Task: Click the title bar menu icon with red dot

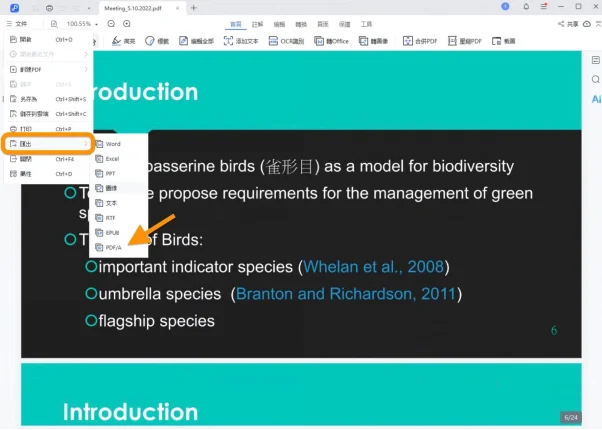Action: point(544,7)
